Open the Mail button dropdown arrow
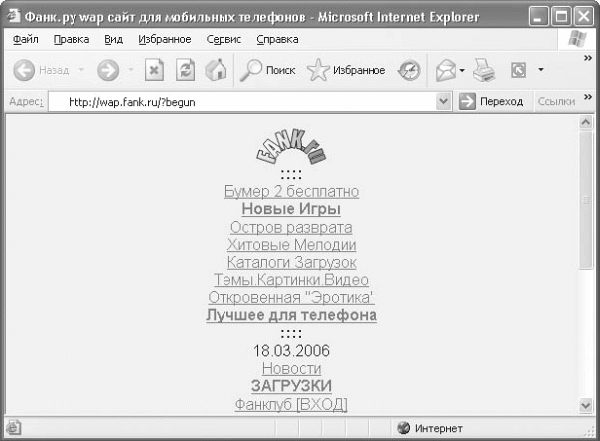This screenshot has height=441, width=600. tap(462, 70)
